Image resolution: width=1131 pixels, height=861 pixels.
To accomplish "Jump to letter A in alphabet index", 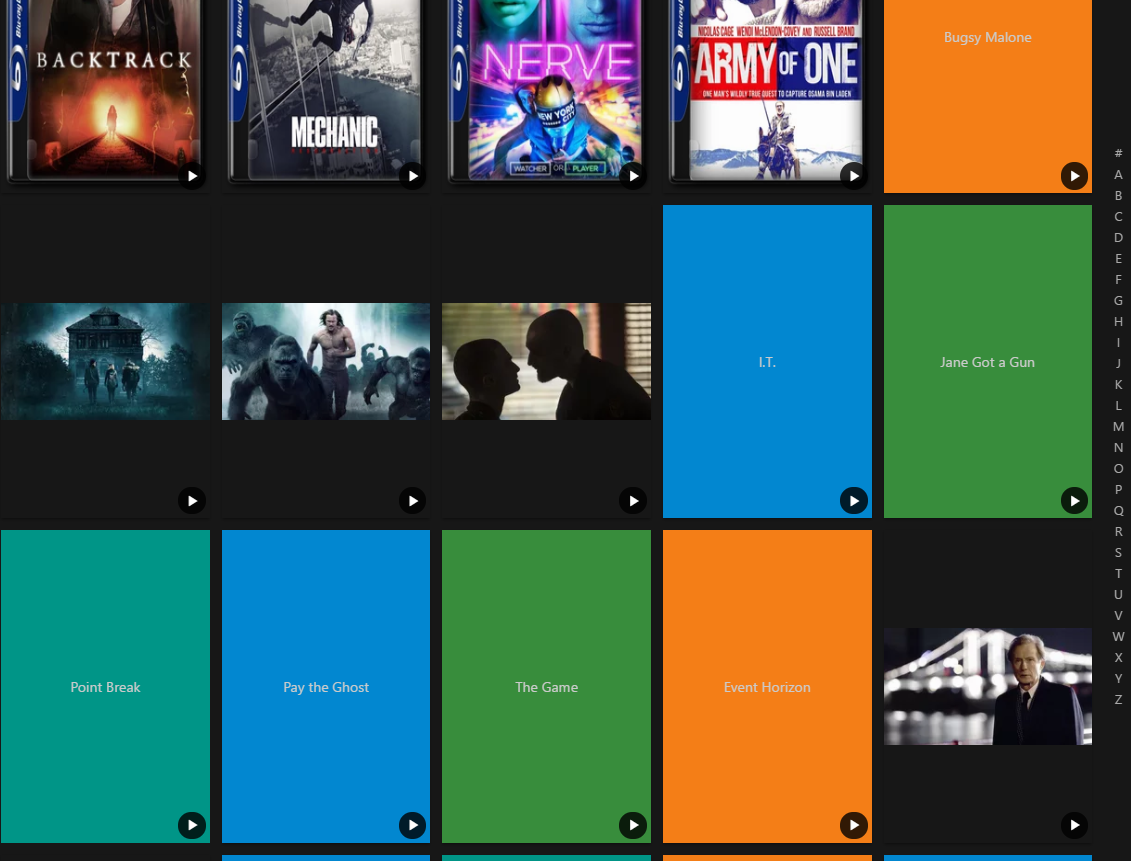I will pyautogui.click(x=1118, y=175).
